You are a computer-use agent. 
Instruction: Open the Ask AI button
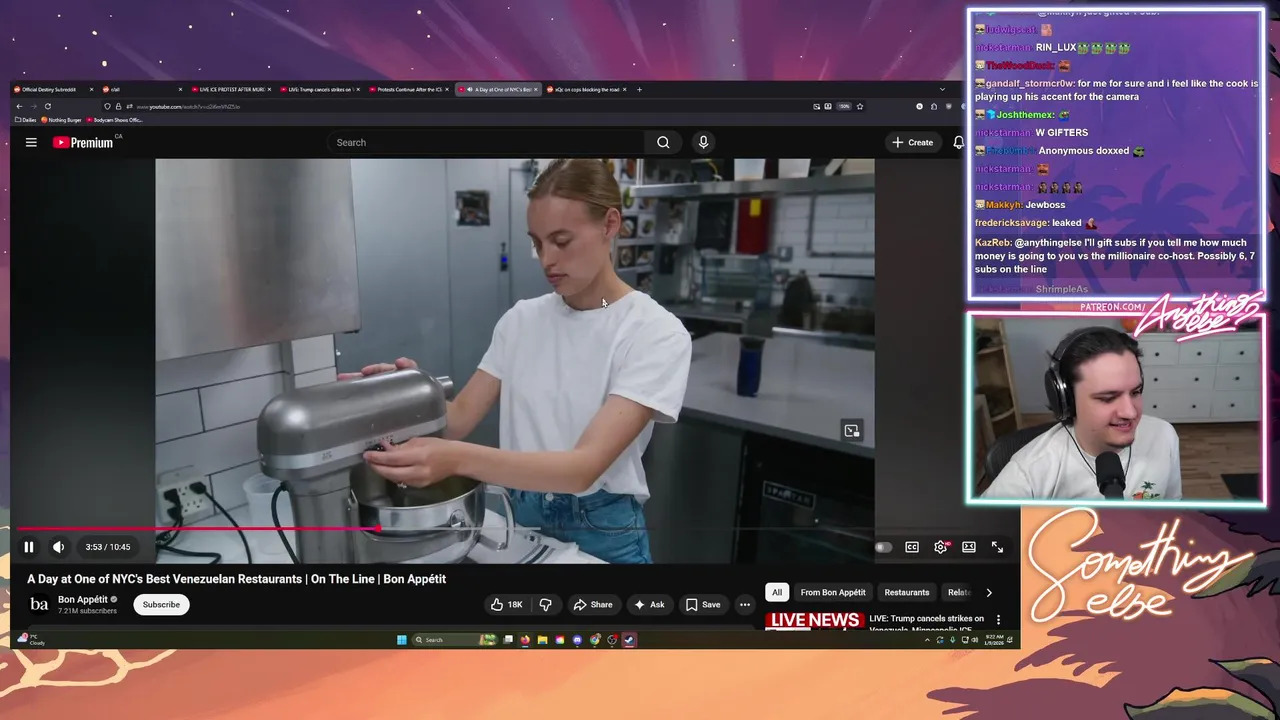649,604
